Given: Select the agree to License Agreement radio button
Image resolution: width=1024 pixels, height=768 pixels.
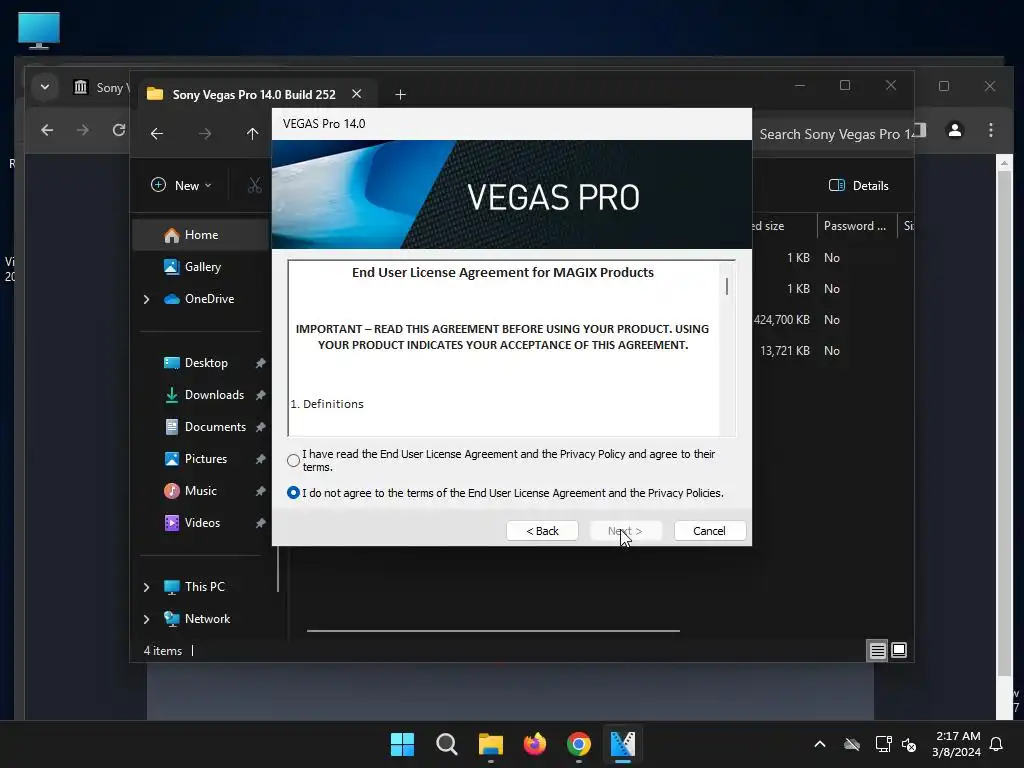Looking at the screenshot, I should (293, 460).
